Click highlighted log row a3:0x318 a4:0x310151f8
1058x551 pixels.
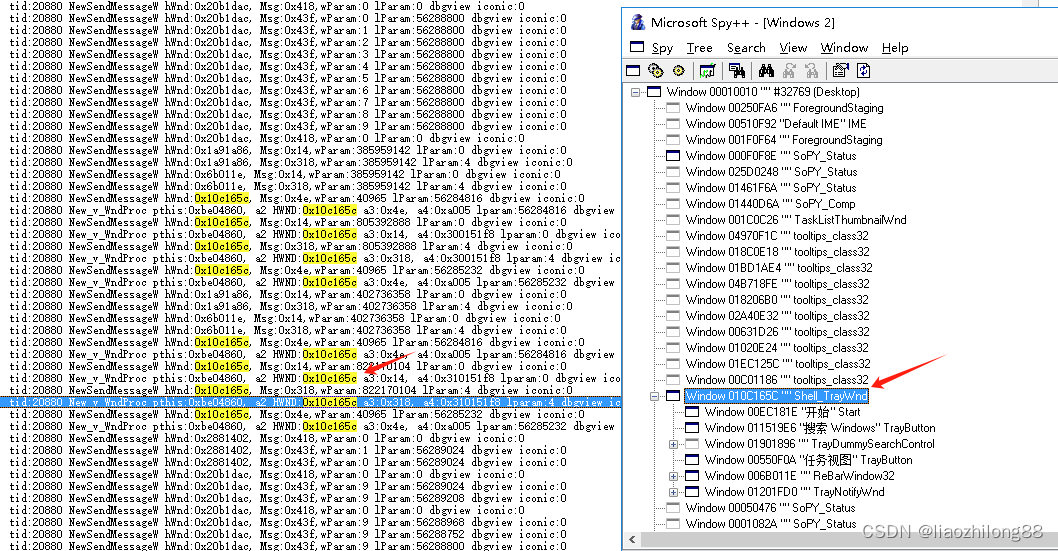[x=310, y=403]
